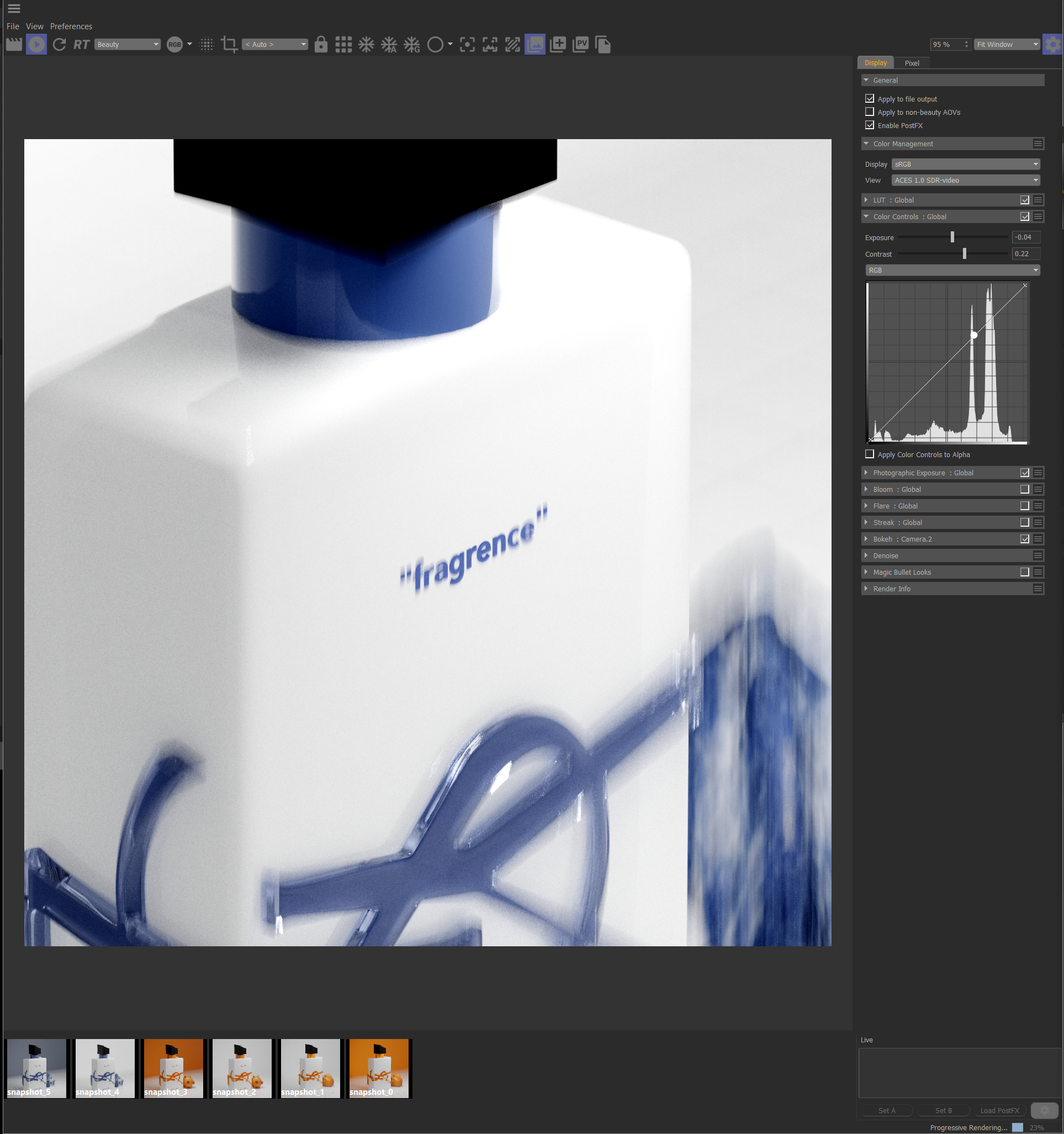Enable Apply to non-beauty AOVs

[870, 112]
